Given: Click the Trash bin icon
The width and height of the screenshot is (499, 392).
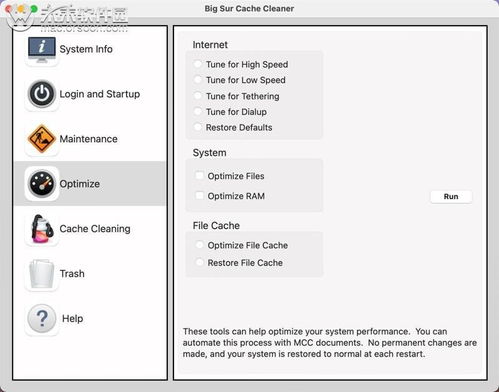Looking at the screenshot, I should (x=42, y=274).
